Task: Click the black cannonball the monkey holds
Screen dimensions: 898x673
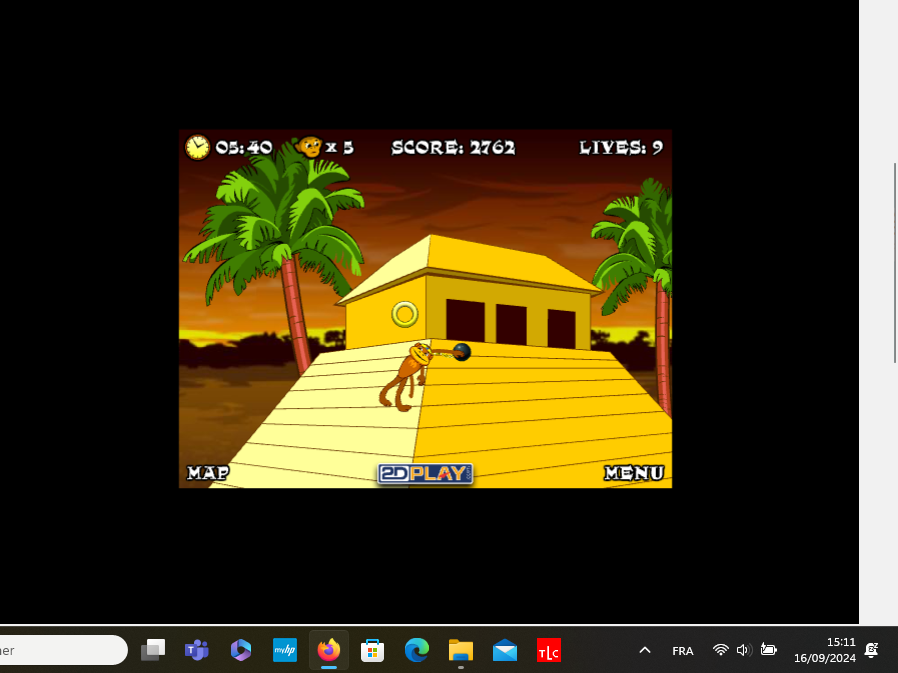Action: point(462,352)
